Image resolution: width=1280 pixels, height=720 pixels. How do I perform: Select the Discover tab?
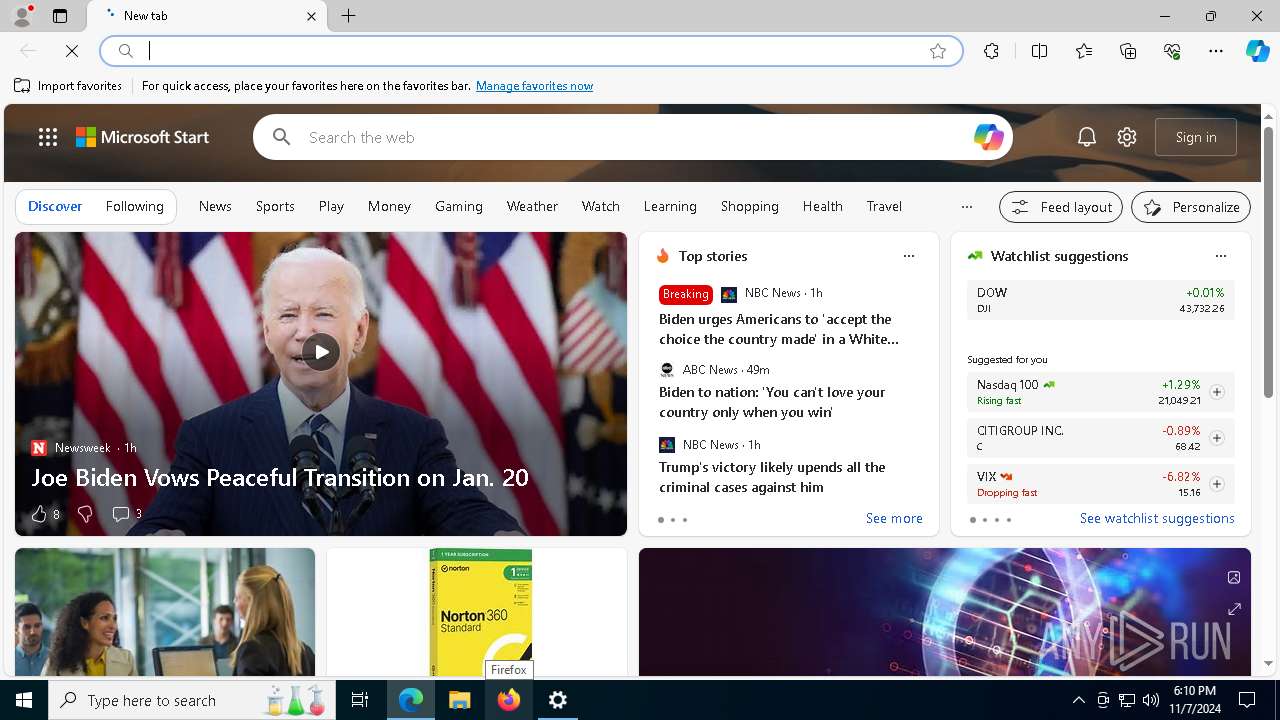point(55,206)
